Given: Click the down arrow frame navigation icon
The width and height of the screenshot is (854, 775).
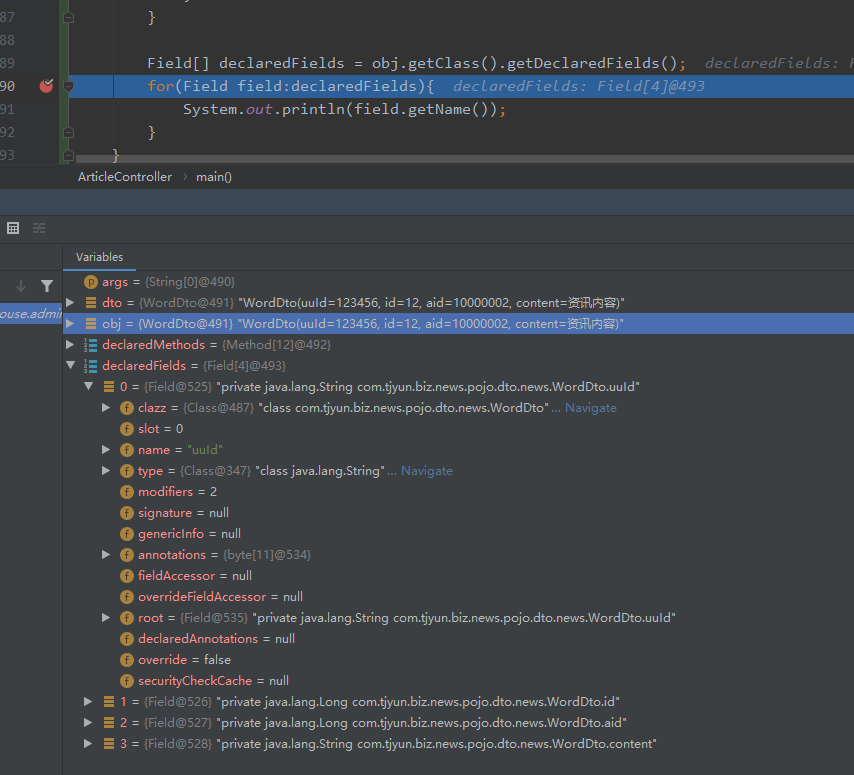Looking at the screenshot, I should pos(21,286).
